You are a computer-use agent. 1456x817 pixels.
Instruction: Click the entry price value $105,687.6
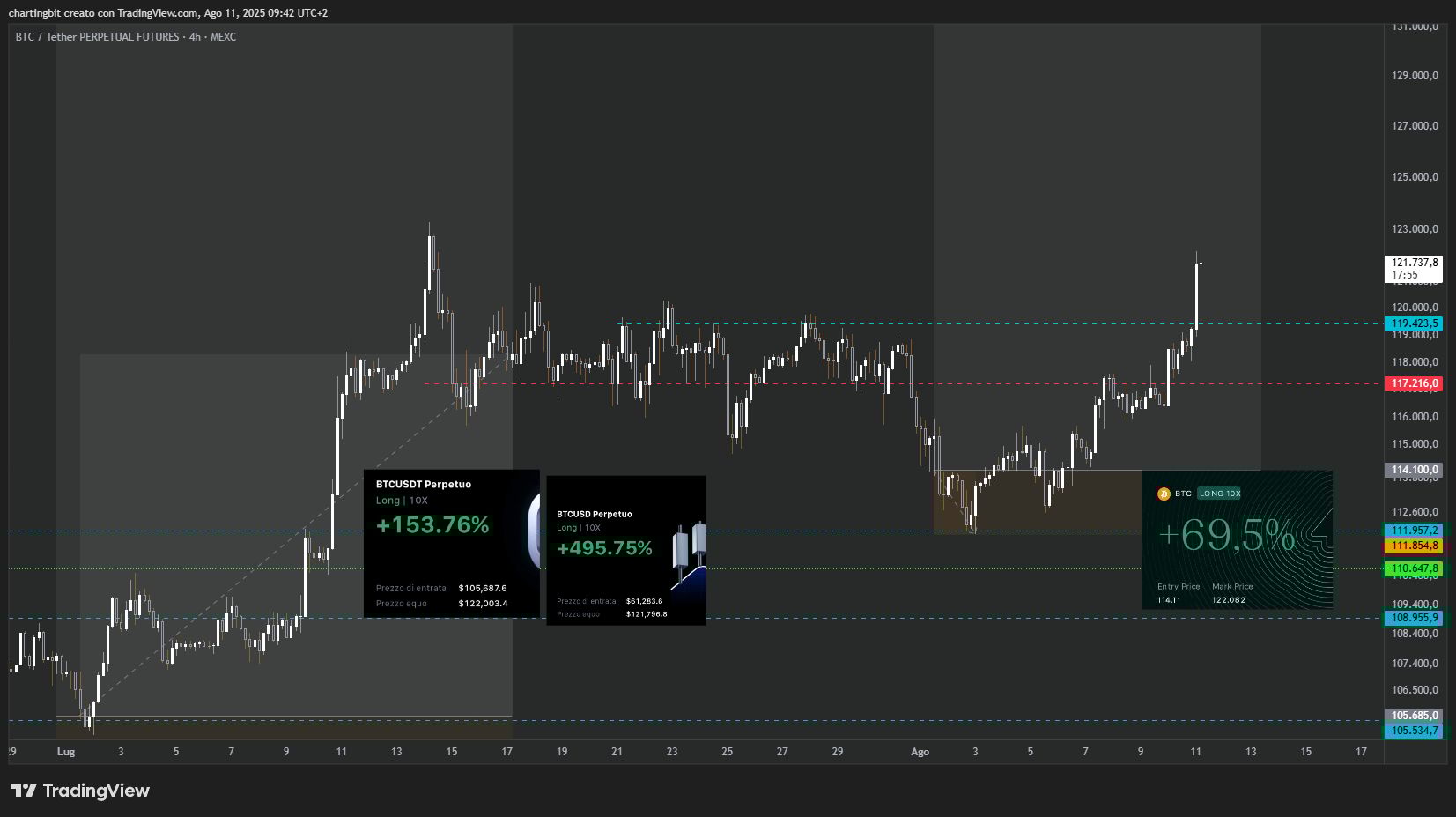click(x=483, y=588)
